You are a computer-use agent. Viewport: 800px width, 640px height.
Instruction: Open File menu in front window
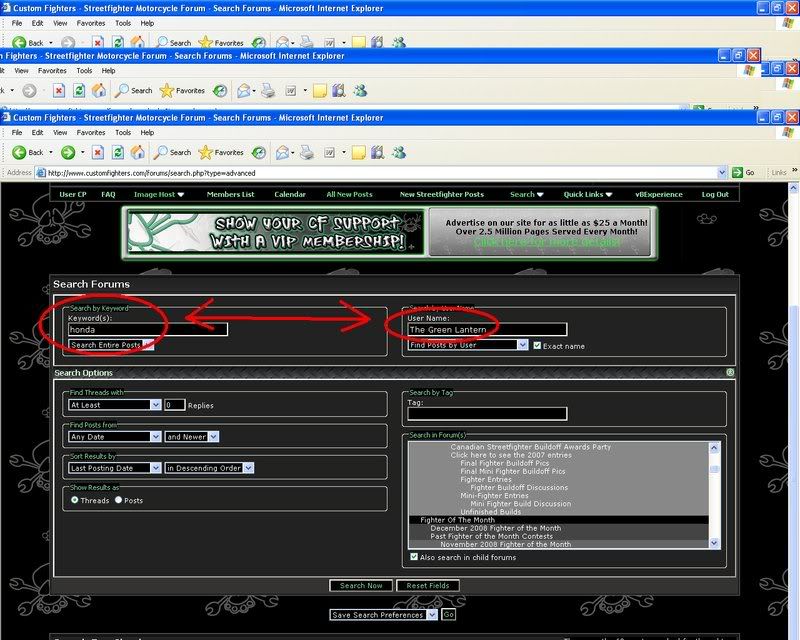[17, 132]
